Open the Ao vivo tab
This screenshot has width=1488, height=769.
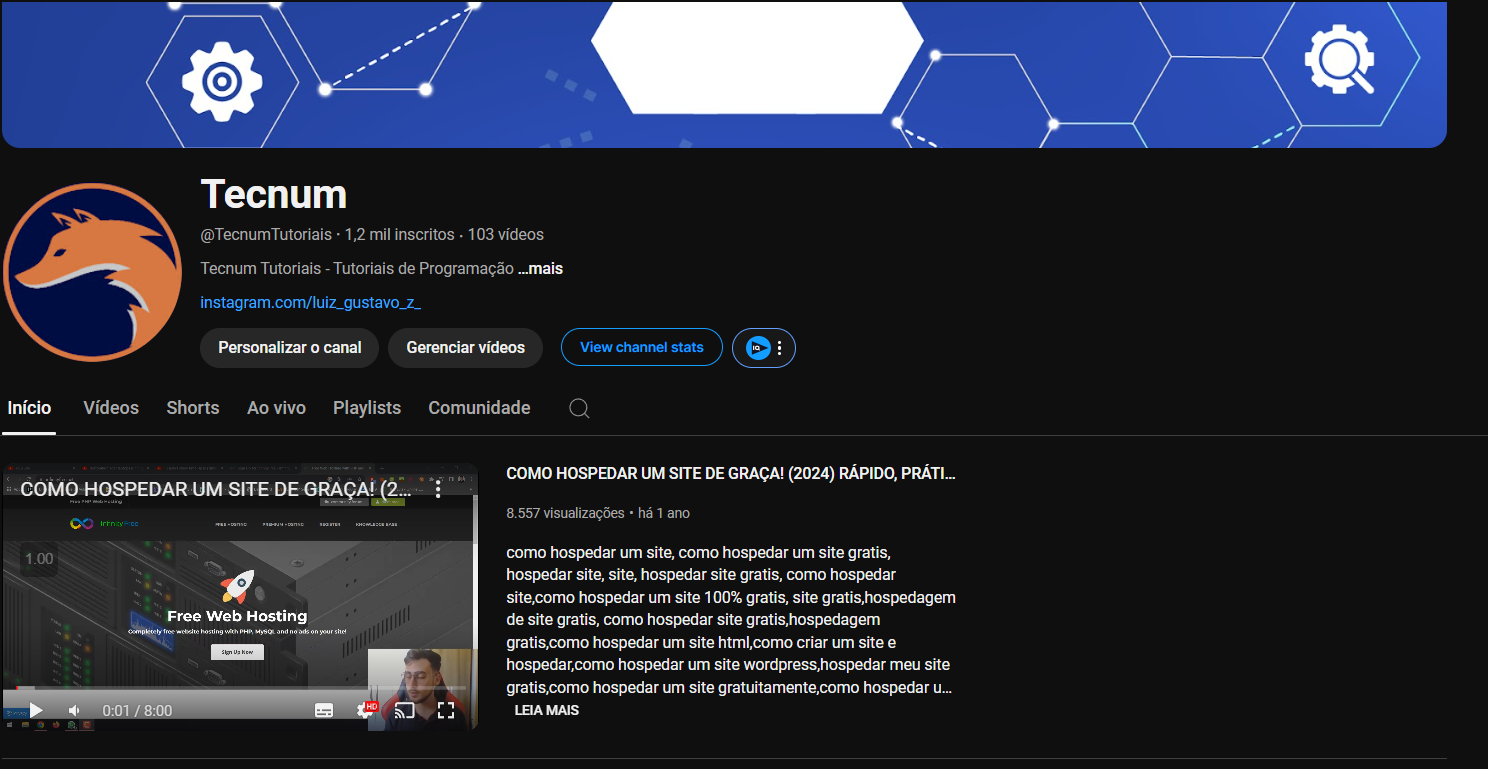coord(276,408)
